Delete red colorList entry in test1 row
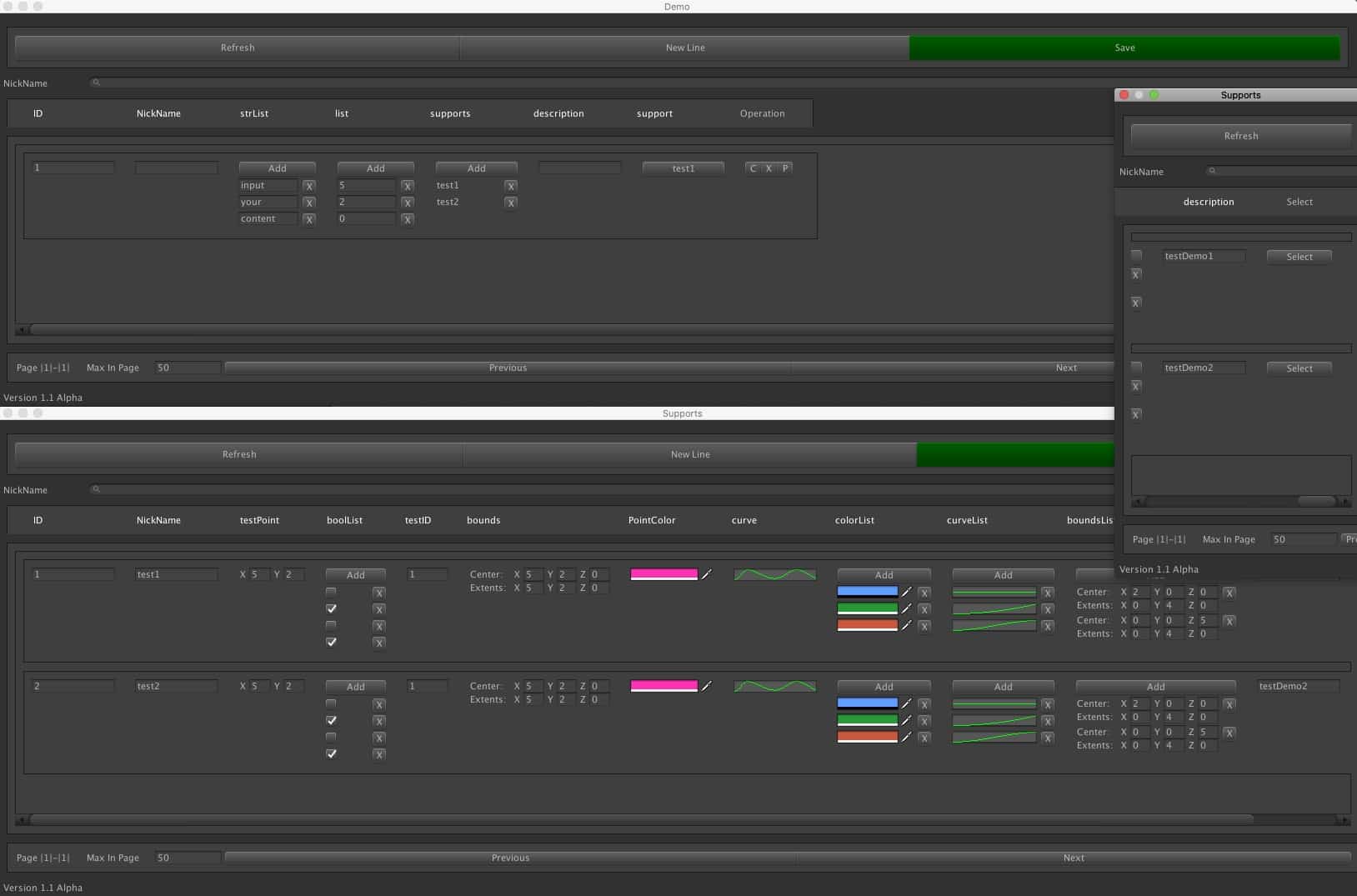The width and height of the screenshot is (1357, 896). [924, 626]
